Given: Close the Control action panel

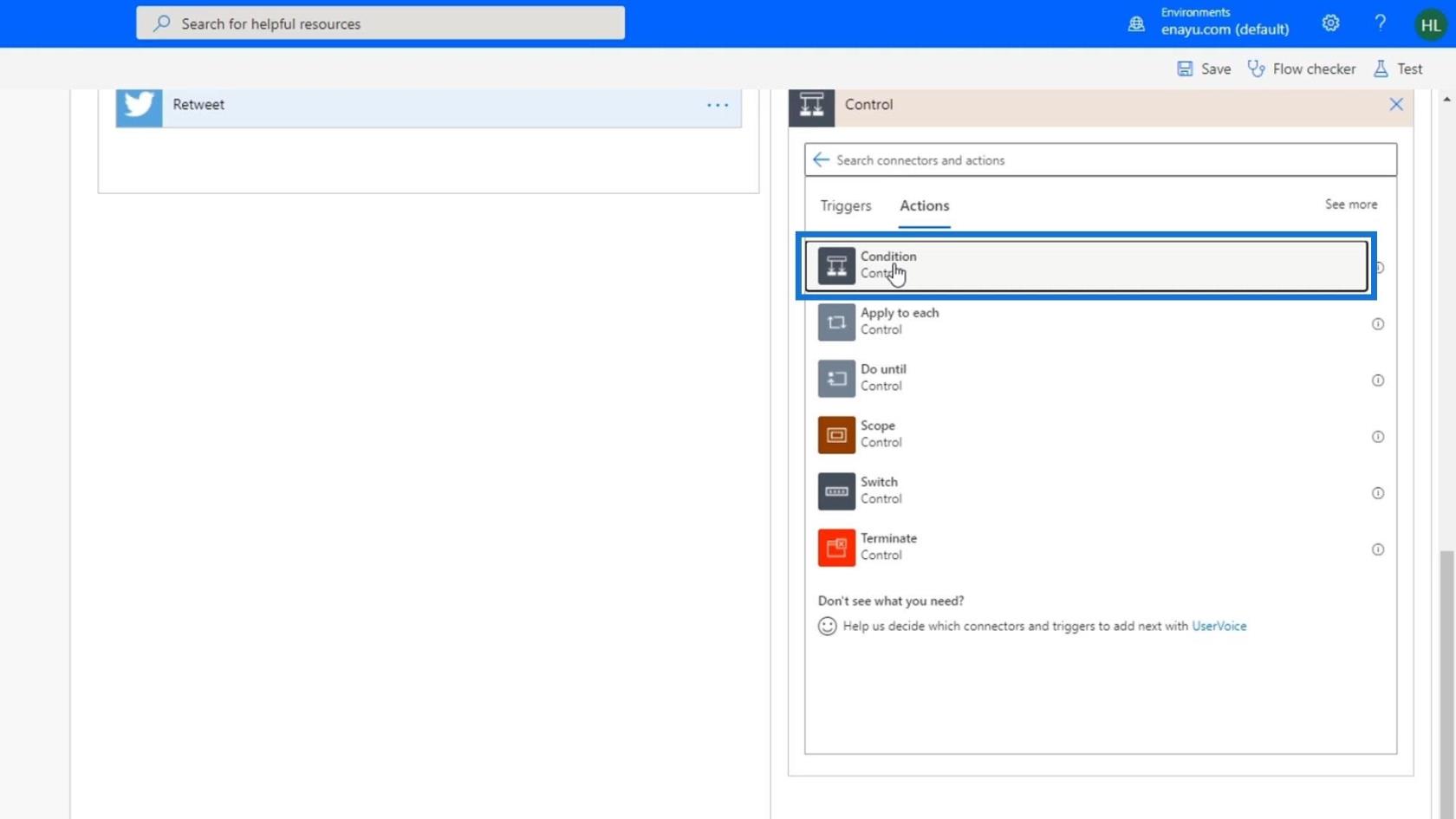Looking at the screenshot, I should click(1396, 105).
